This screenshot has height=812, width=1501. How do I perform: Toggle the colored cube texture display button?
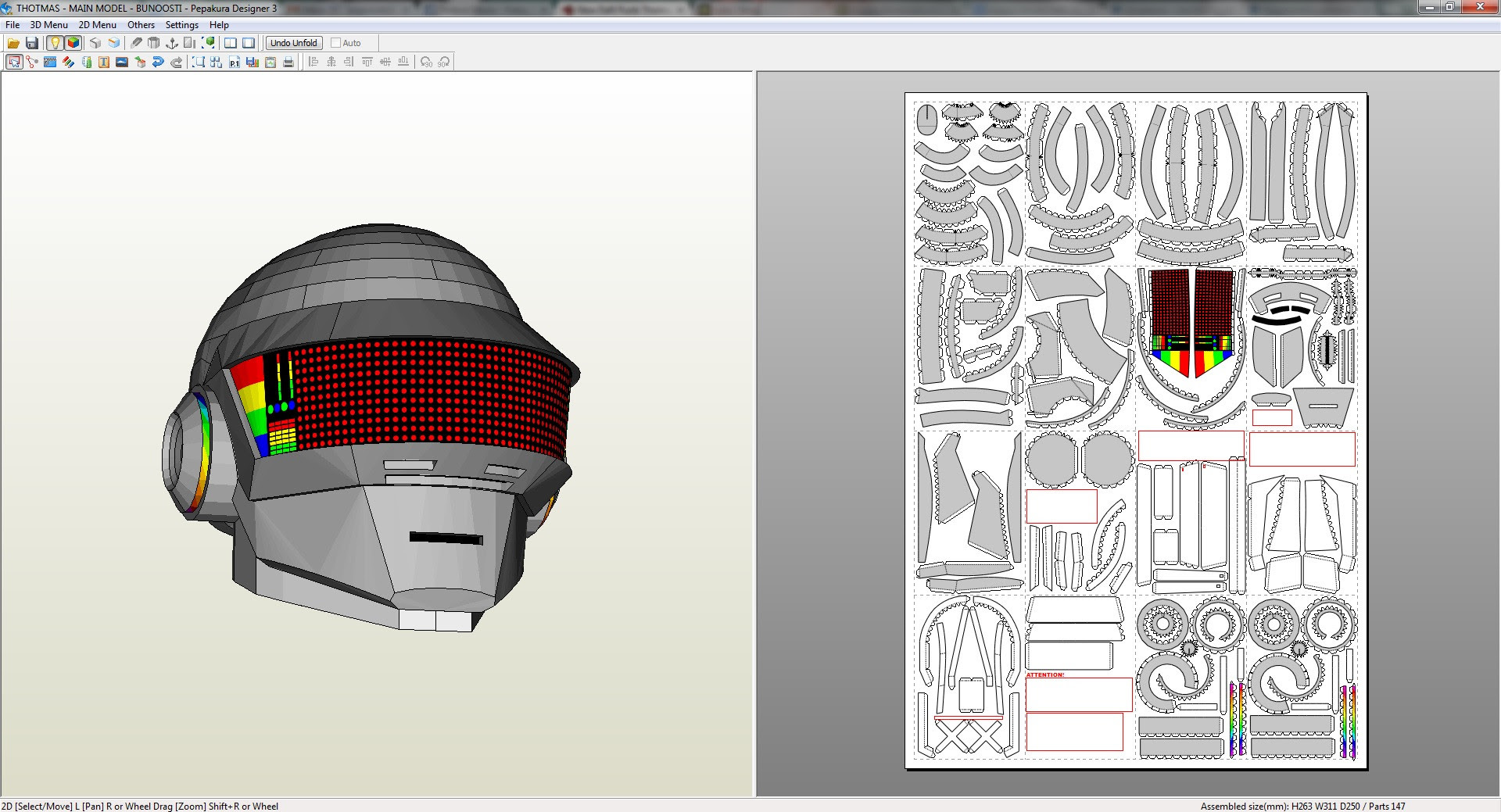[x=73, y=43]
